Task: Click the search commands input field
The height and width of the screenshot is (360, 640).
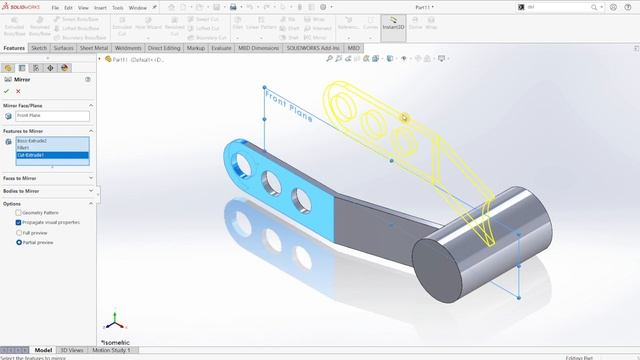Action: (x=558, y=7)
